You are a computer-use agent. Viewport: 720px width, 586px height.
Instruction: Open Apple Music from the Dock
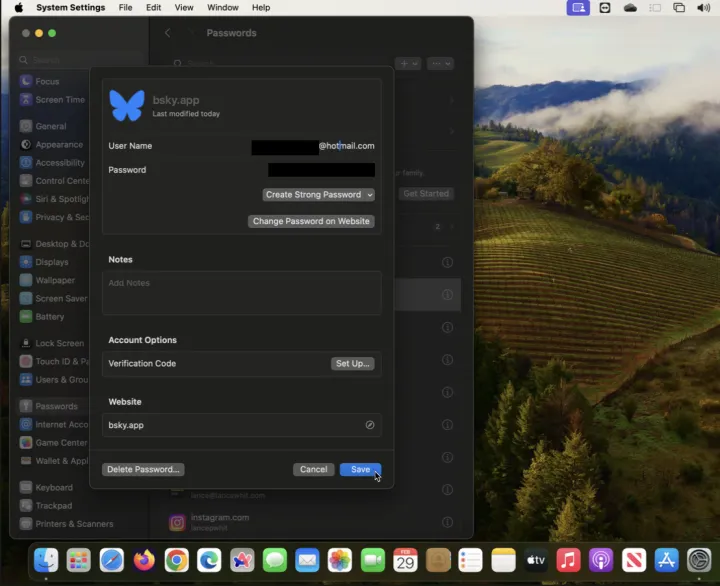pyautogui.click(x=568, y=560)
